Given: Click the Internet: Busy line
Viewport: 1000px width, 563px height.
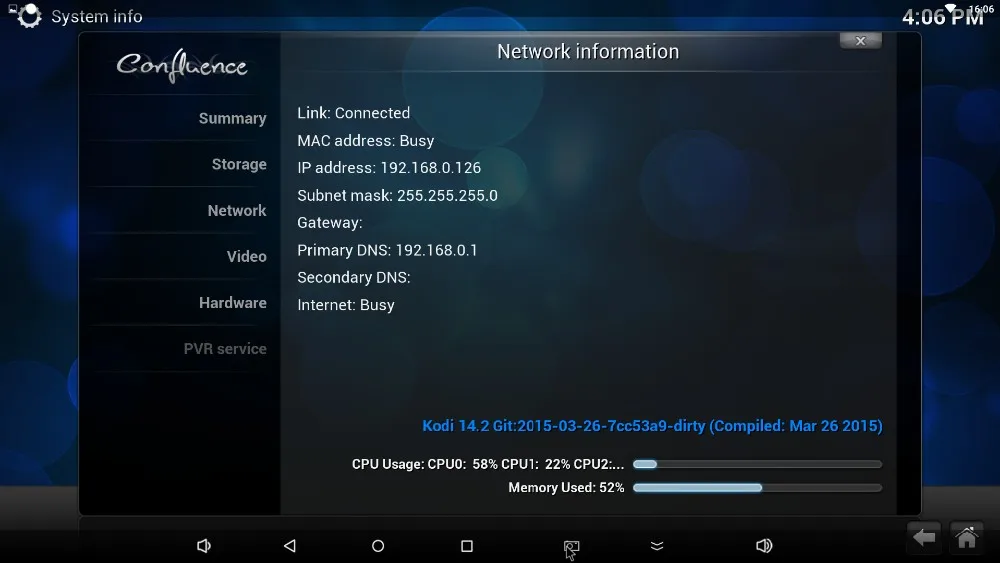Looking at the screenshot, I should 346,305.
